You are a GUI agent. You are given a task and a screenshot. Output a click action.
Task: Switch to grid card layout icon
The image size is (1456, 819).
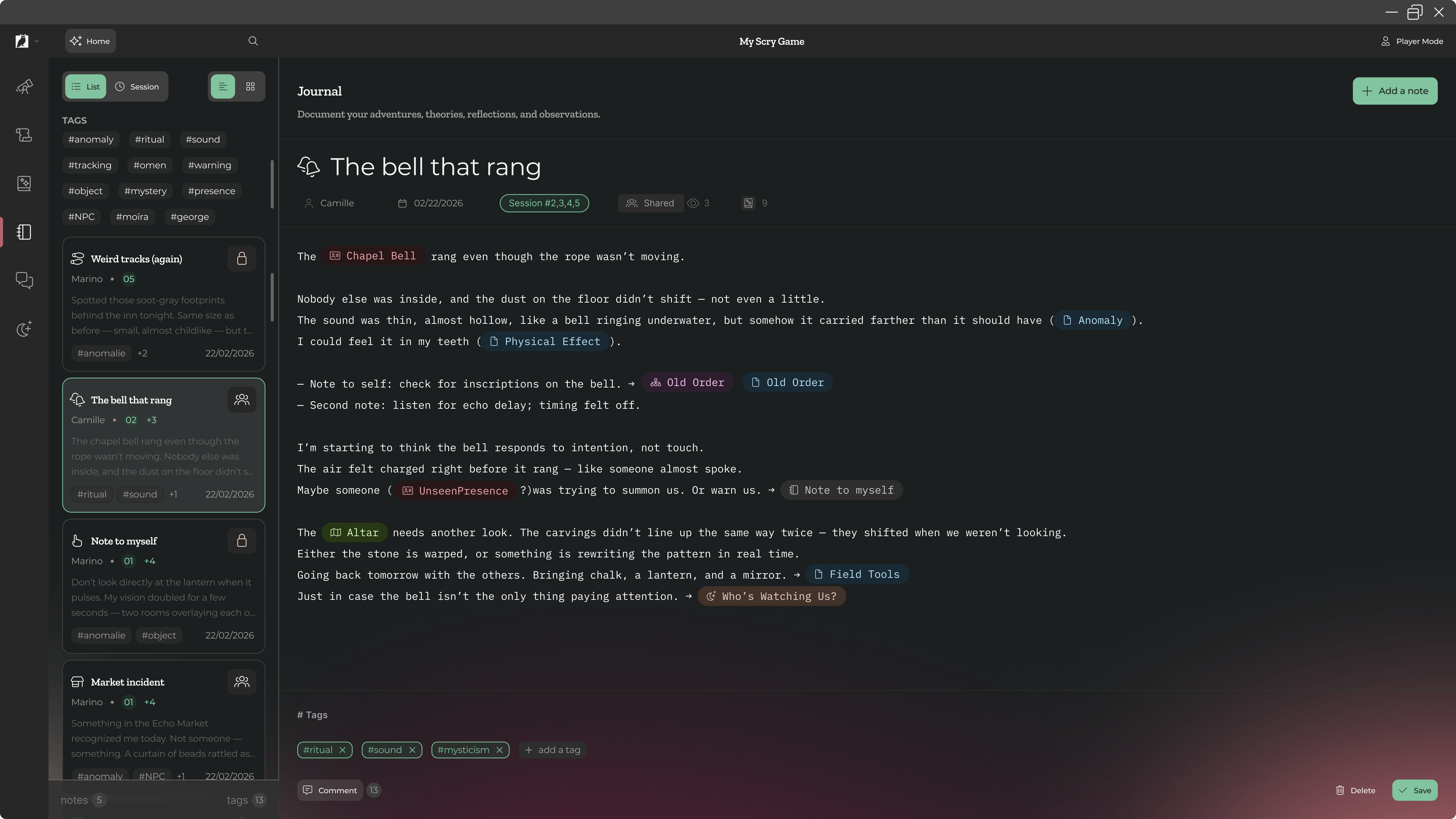(250, 86)
